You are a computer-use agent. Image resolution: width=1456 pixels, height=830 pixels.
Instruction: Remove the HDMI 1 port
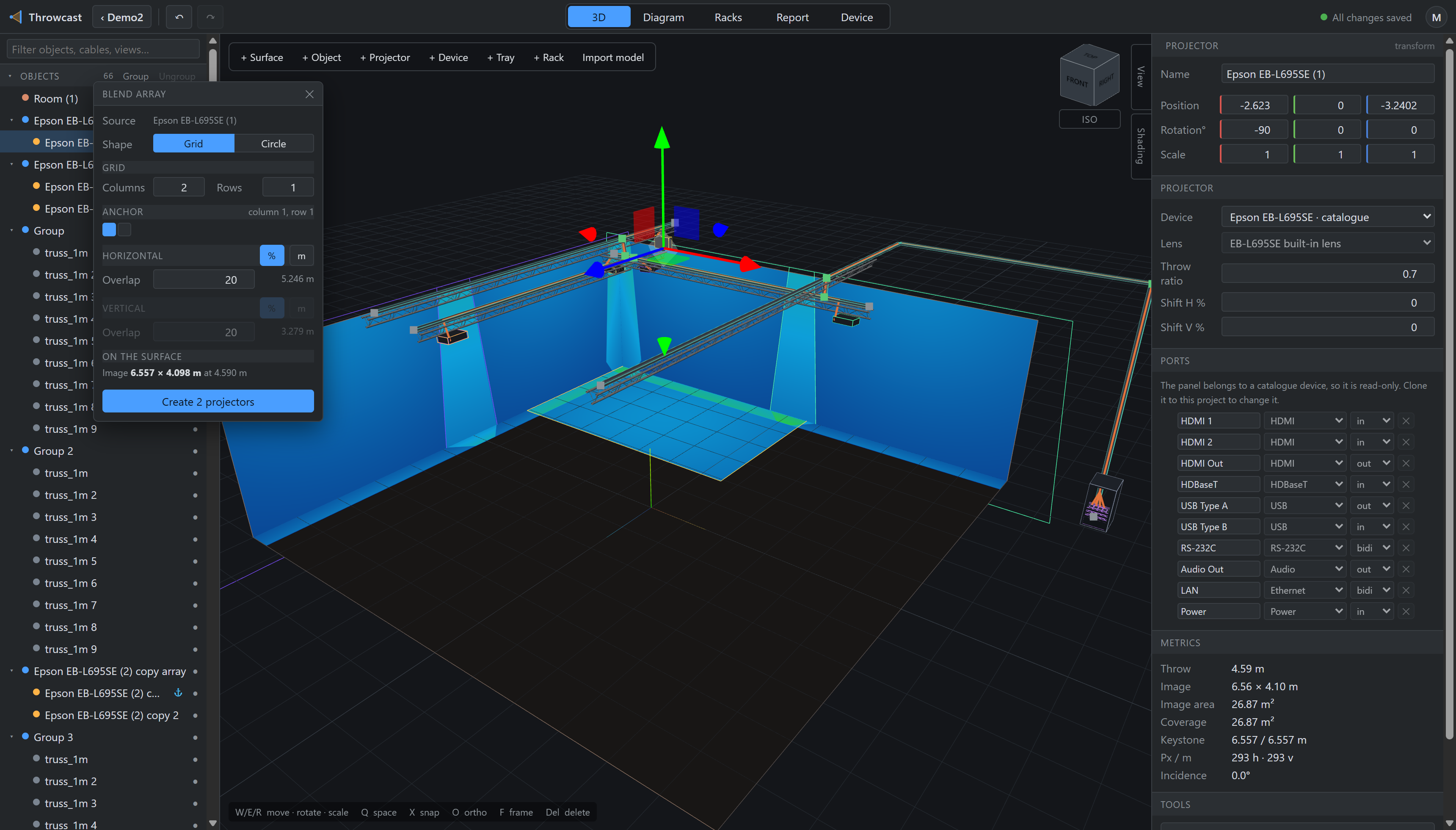[x=1406, y=421]
